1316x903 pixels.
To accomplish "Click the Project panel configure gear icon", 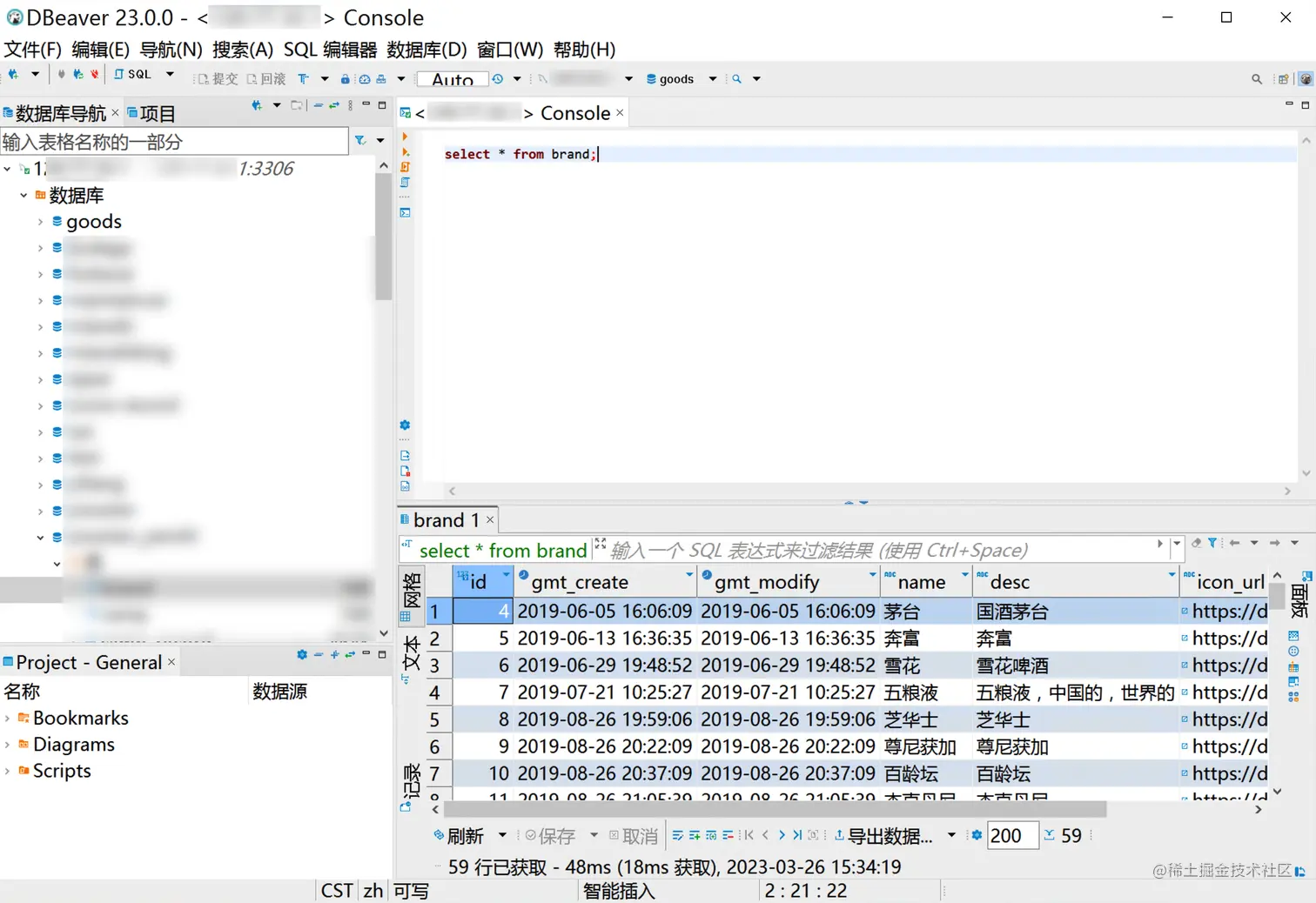I will pyautogui.click(x=302, y=654).
